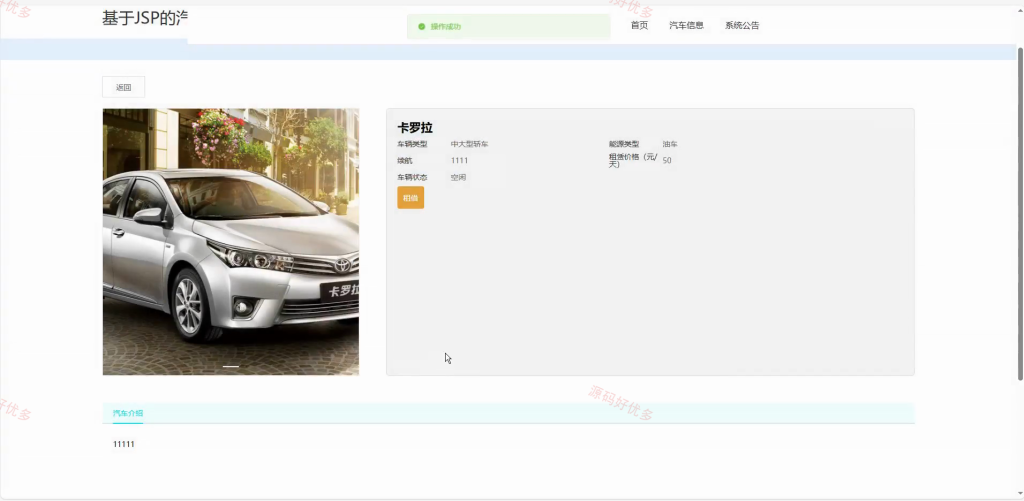Open the 首页 home menu item

(639, 25)
